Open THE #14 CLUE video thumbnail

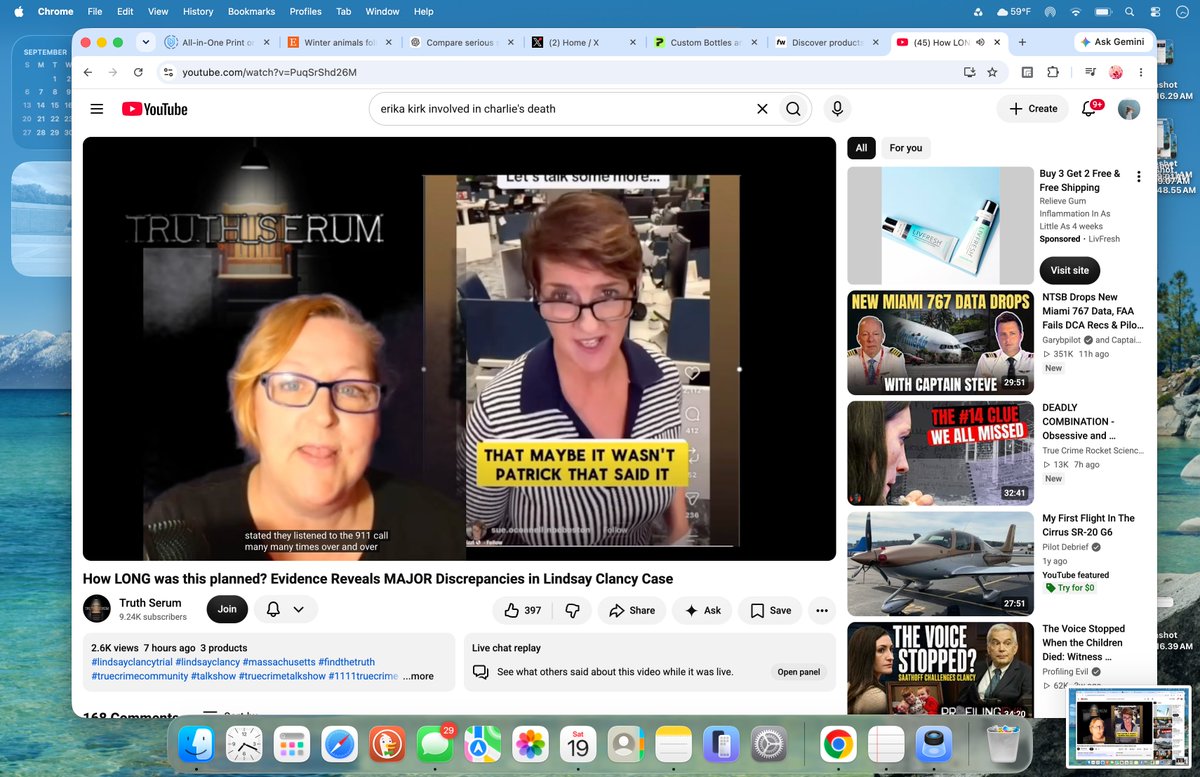[x=940, y=453]
